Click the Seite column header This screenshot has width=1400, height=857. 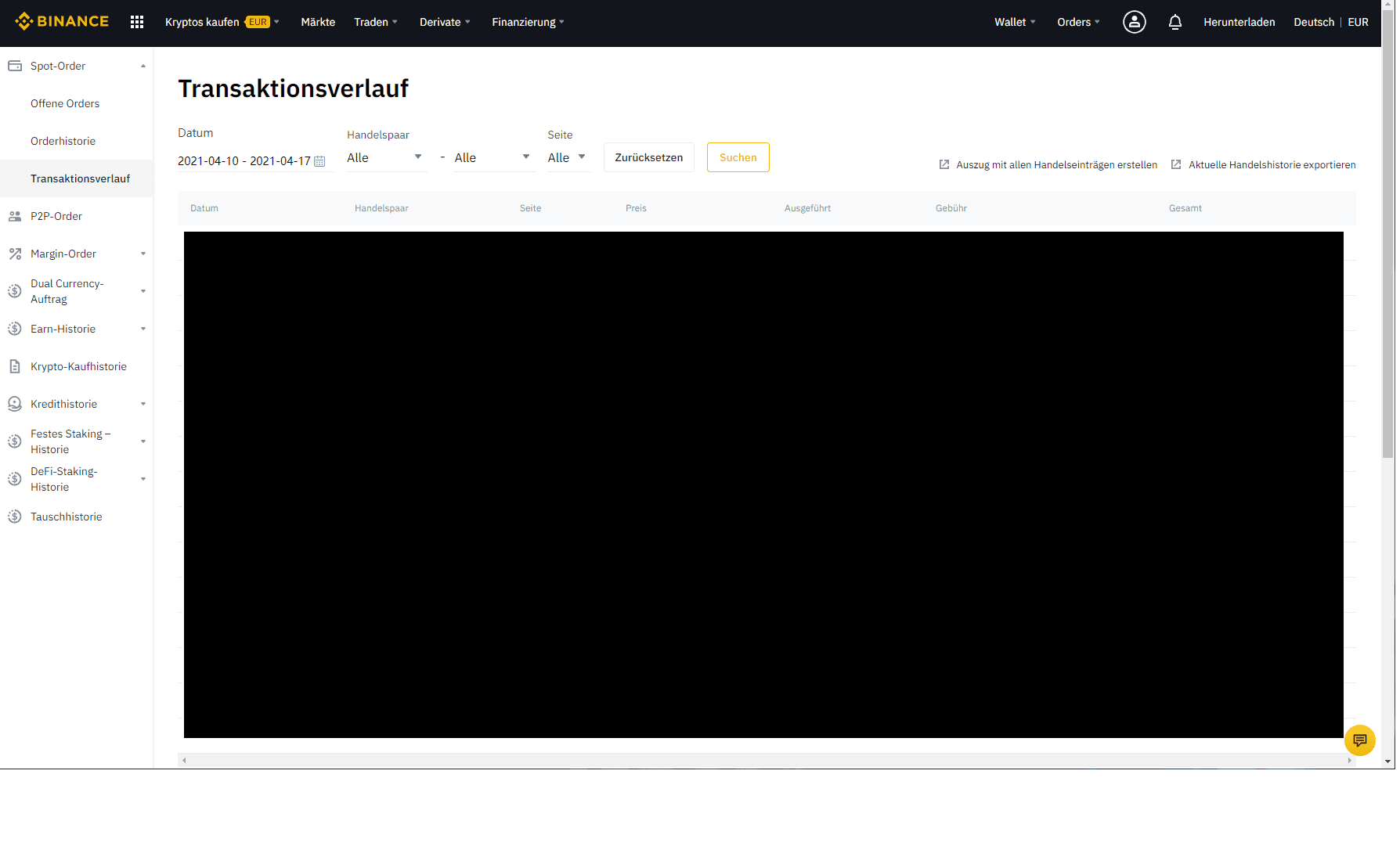coord(530,208)
